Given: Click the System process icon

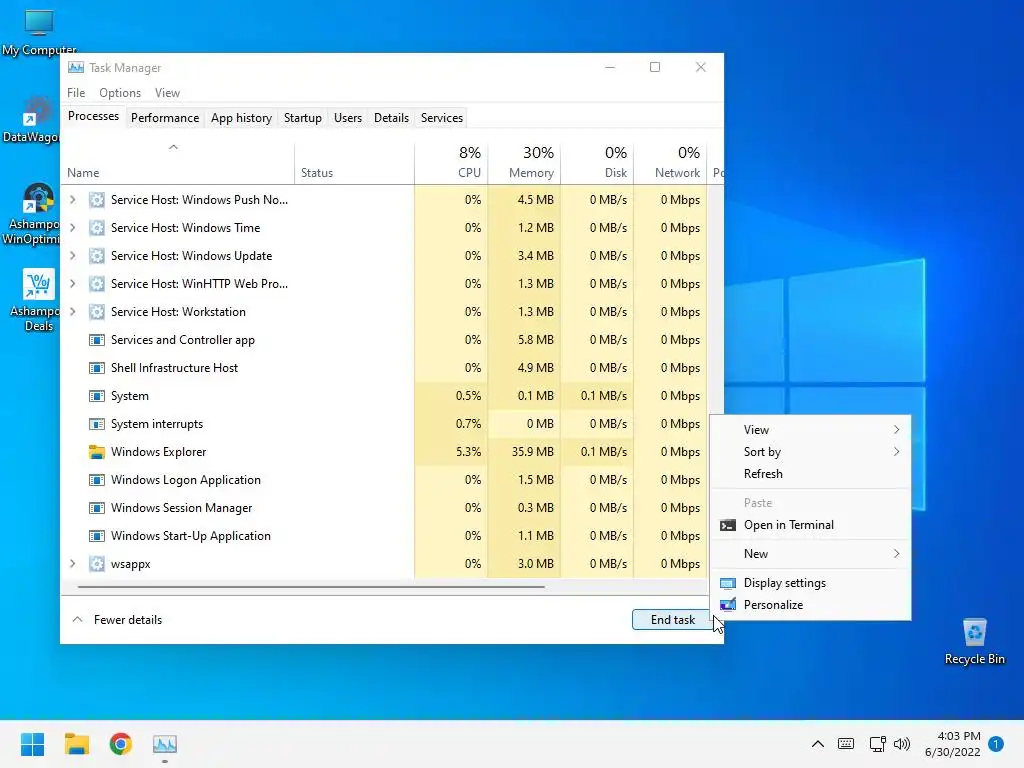Looking at the screenshot, I should pyautogui.click(x=97, y=396).
